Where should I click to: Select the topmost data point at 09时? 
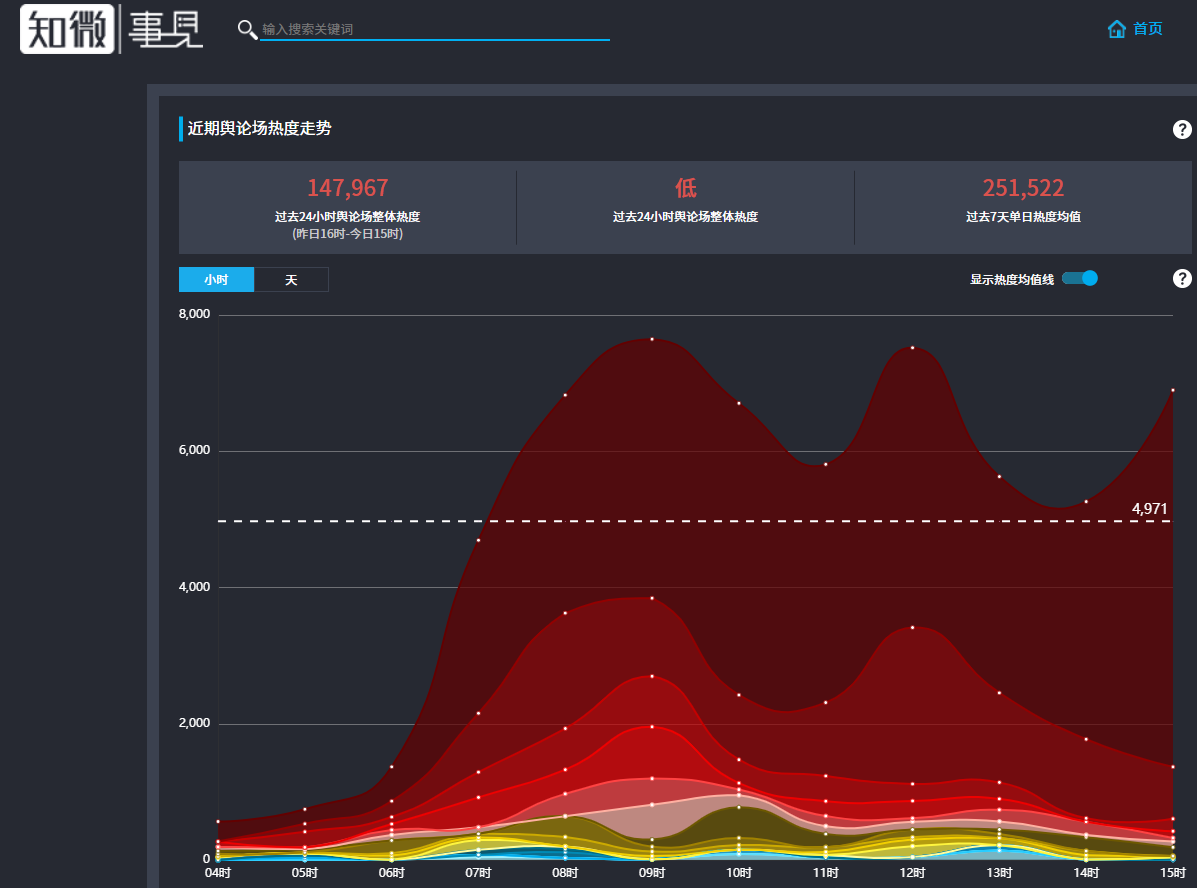[x=652, y=339]
